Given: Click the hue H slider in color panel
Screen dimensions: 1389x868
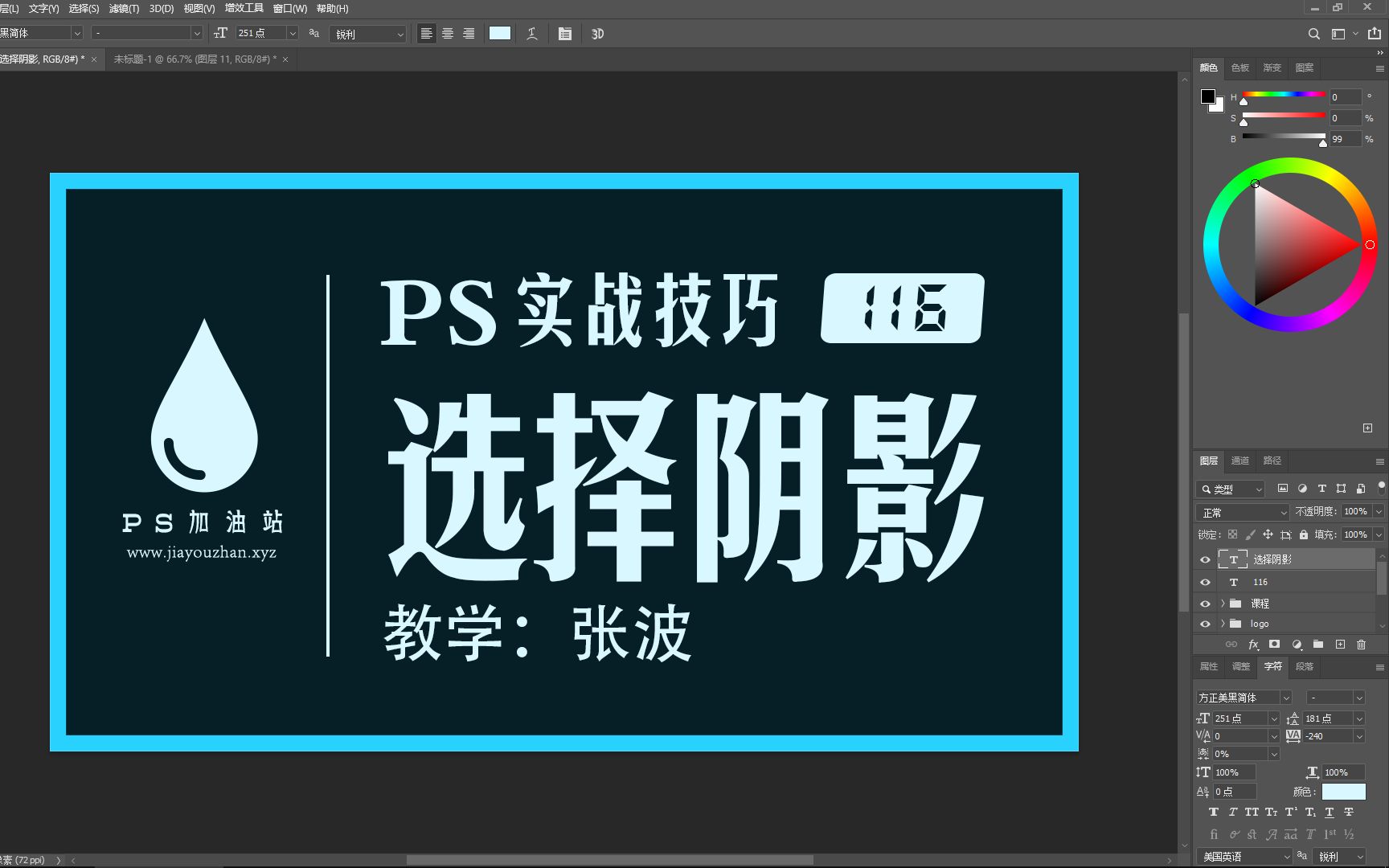Looking at the screenshot, I should coord(1284,95).
